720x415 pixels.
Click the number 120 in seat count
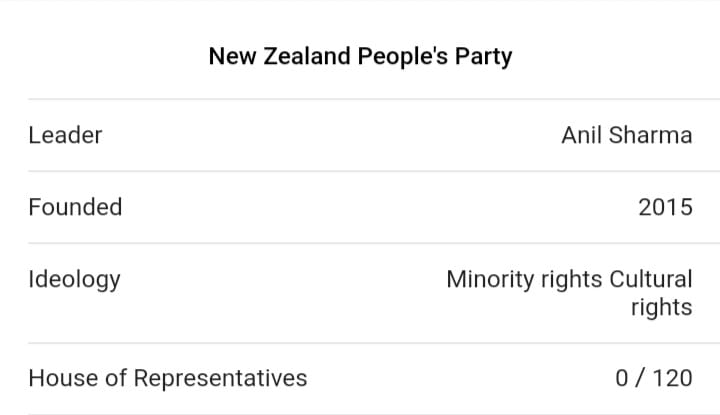(671, 378)
